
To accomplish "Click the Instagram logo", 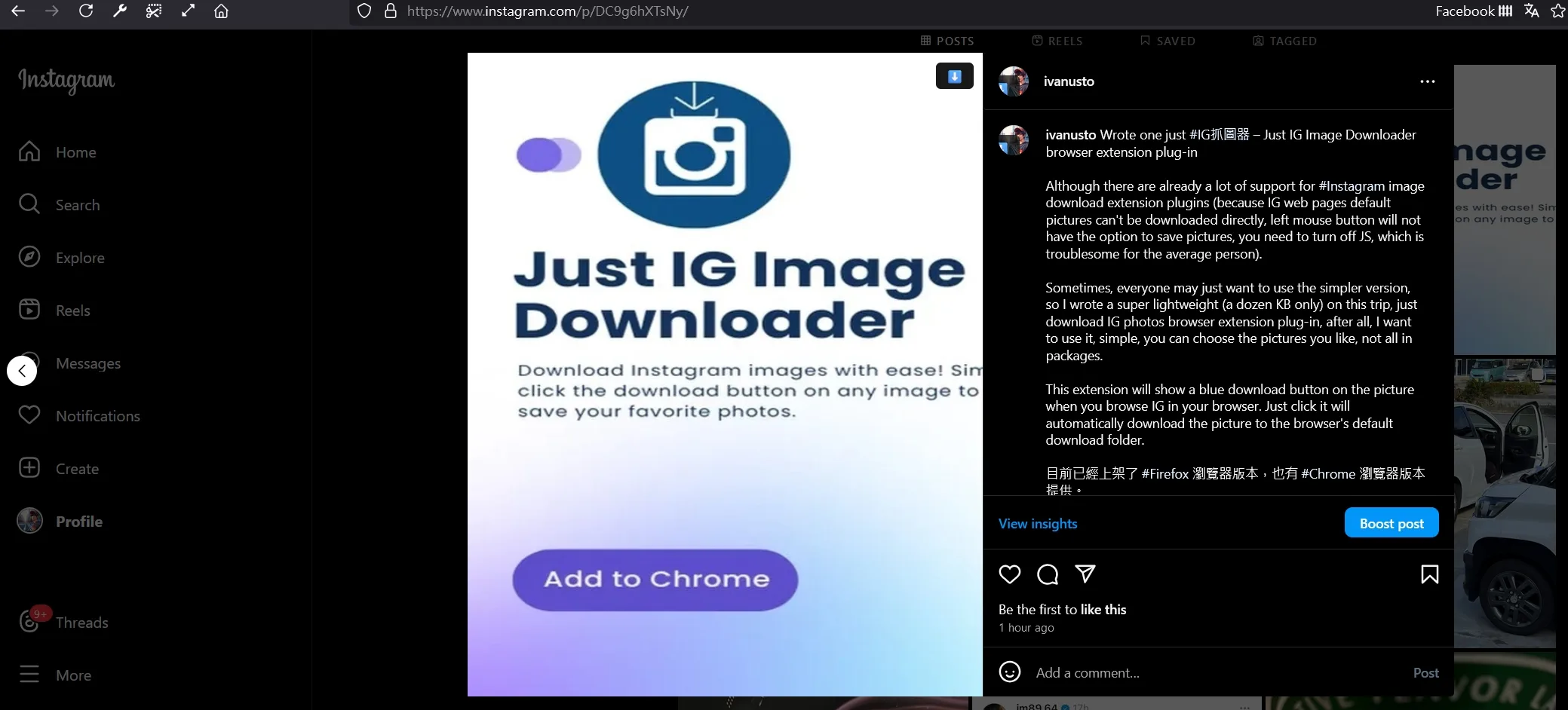I will [x=66, y=80].
